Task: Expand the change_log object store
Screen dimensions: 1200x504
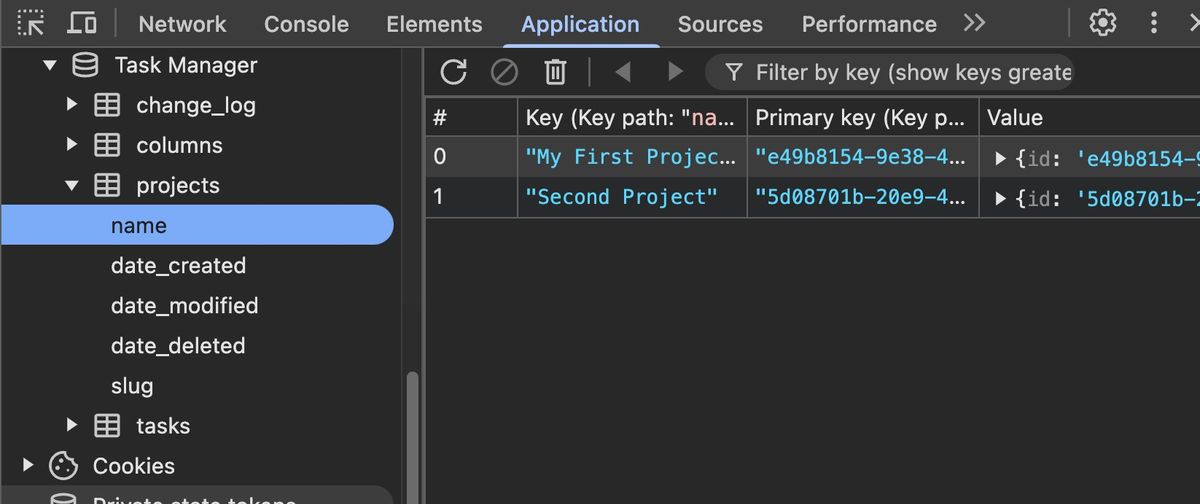Action: pyautogui.click(x=72, y=104)
